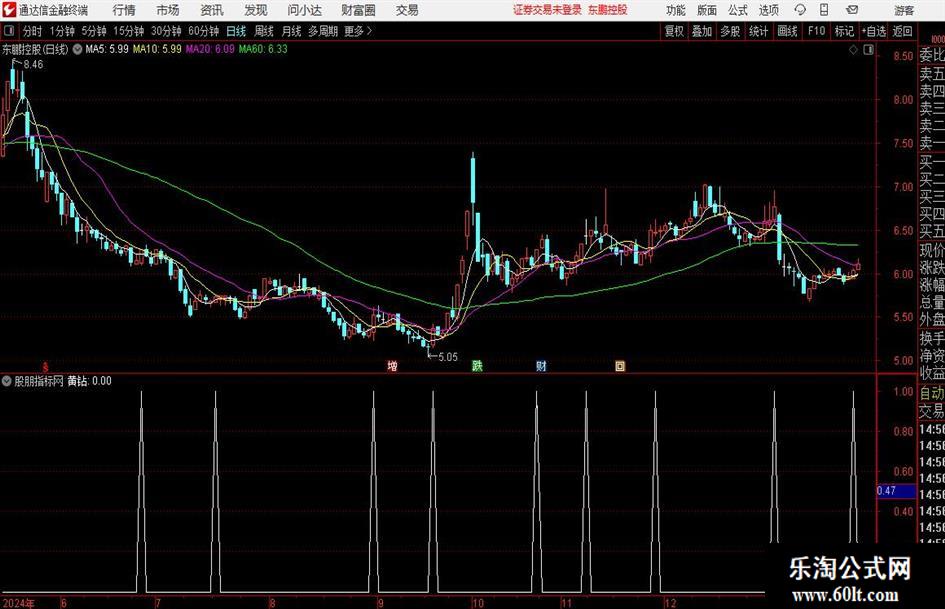Click the 8.46 high price label
945x609 pixels.
[x=33, y=65]
